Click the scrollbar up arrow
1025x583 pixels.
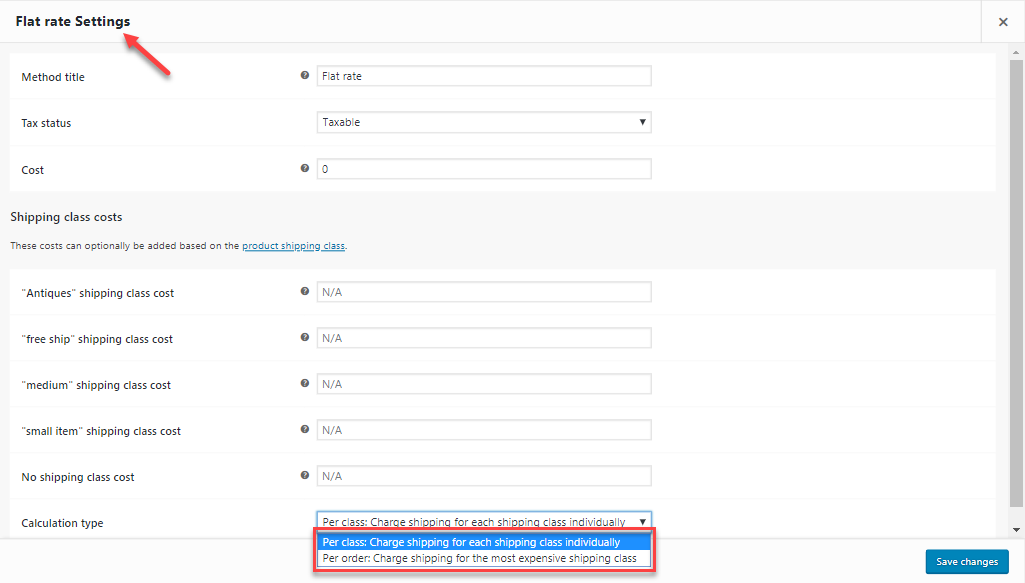click(1016, 52)
